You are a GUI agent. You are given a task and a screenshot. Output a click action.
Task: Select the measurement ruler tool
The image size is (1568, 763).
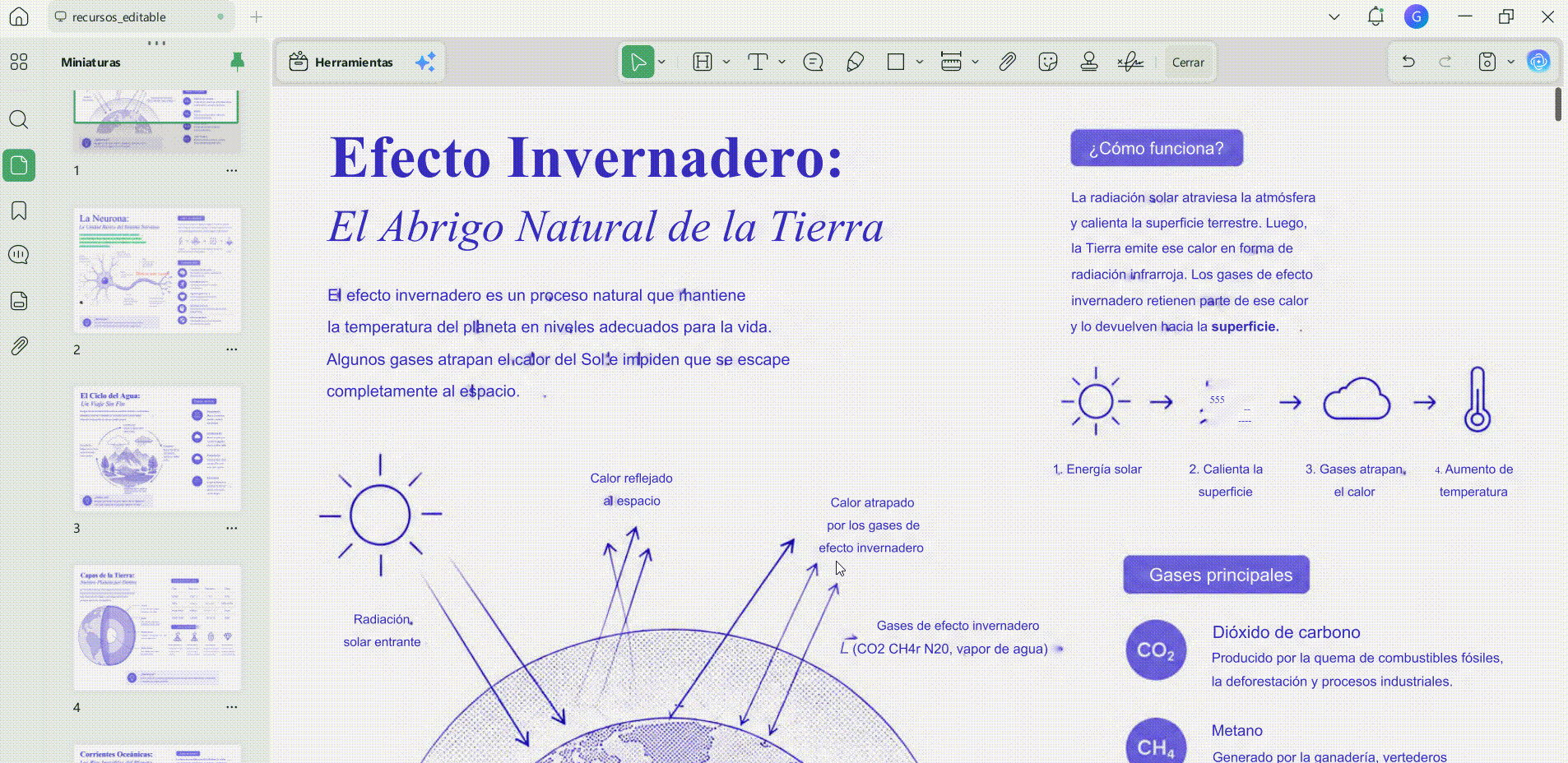coord(951,62)
